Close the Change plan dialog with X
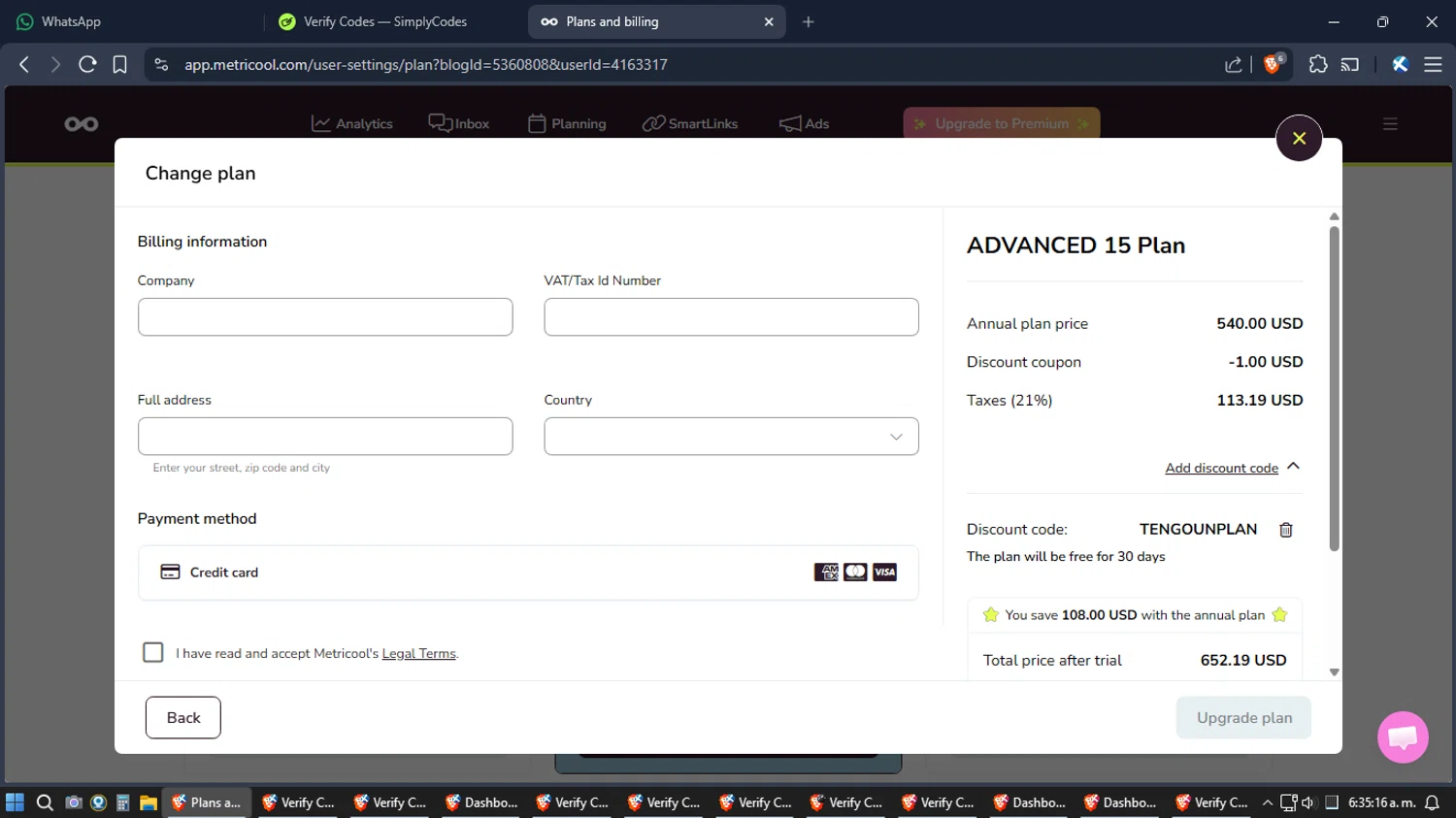The width and height of the screenshot is (1456, 818). pyautogui.click(x=1299, y=138)
